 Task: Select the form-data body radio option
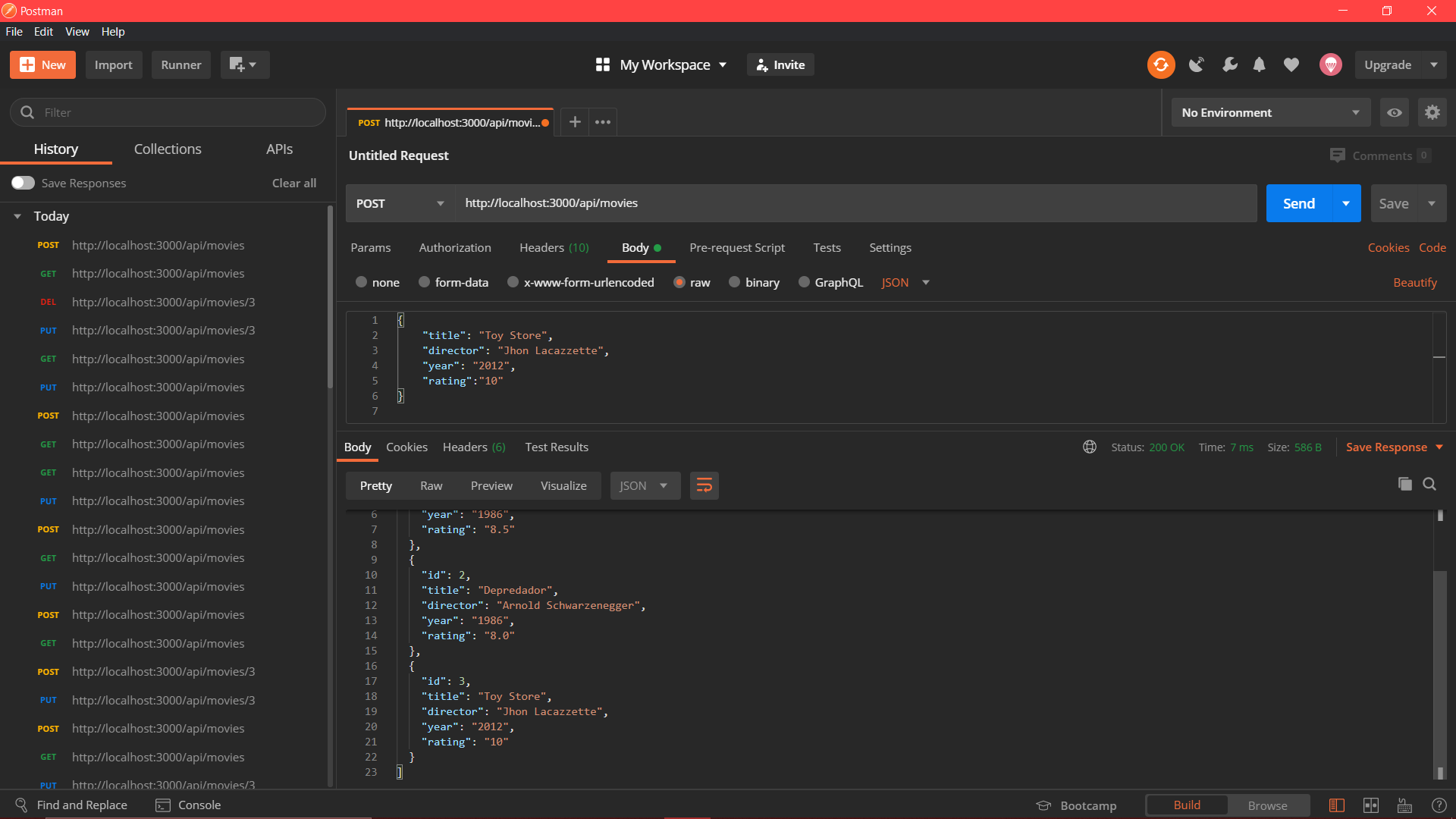pos(425,282)
